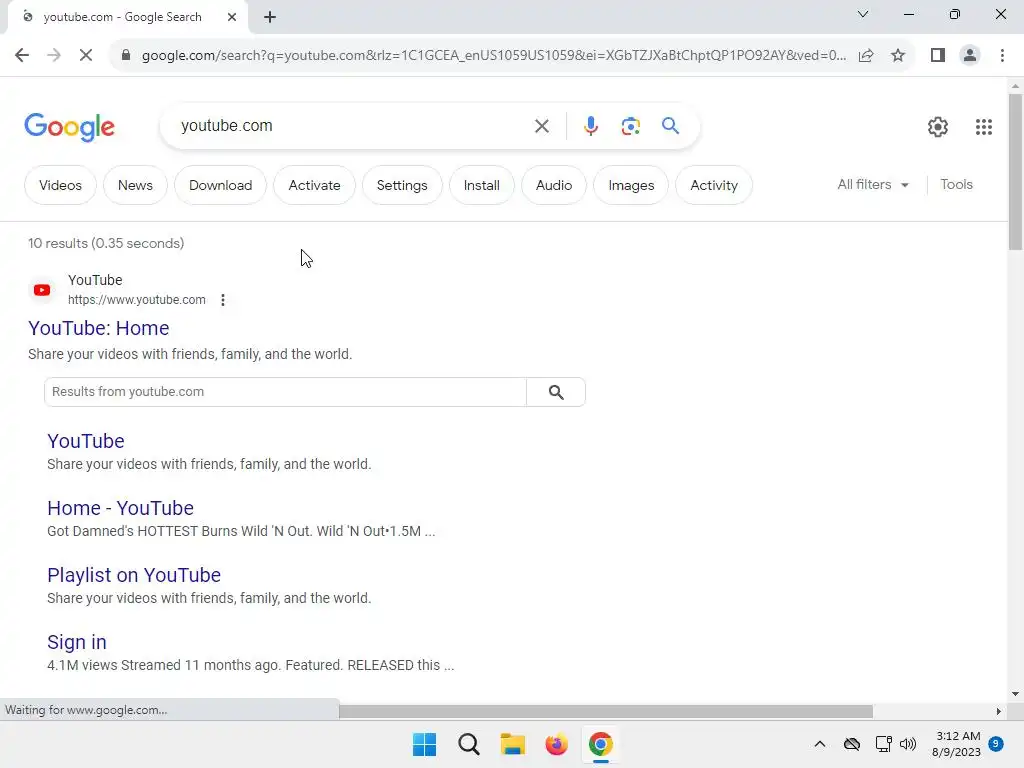Image resolution: width=1024 pixels, height=768 pixels.
Task: Submit search with magnifier icon
Action: (x=670, y=125)
